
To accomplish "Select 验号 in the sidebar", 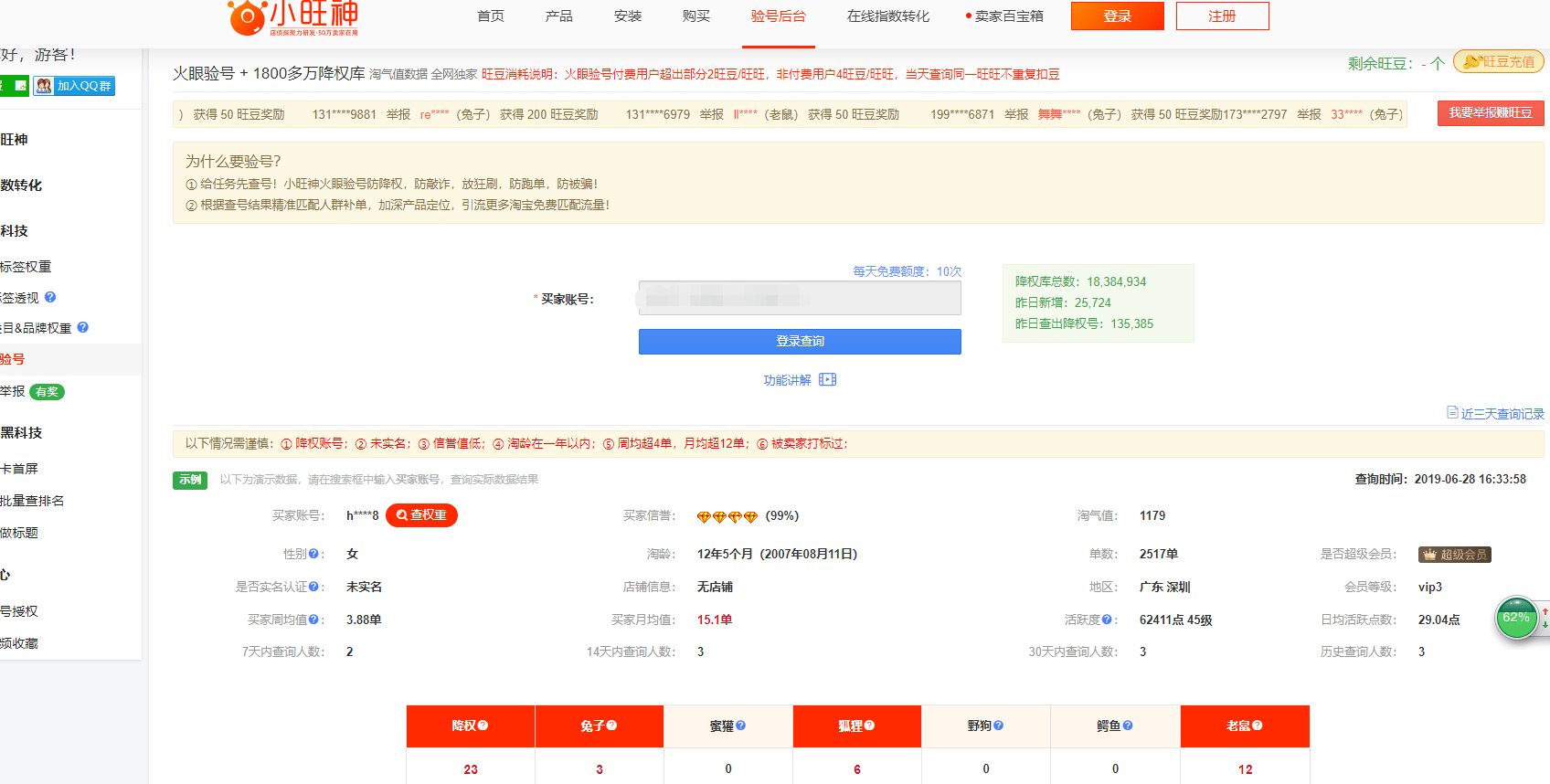I will (x=13, y=360).
